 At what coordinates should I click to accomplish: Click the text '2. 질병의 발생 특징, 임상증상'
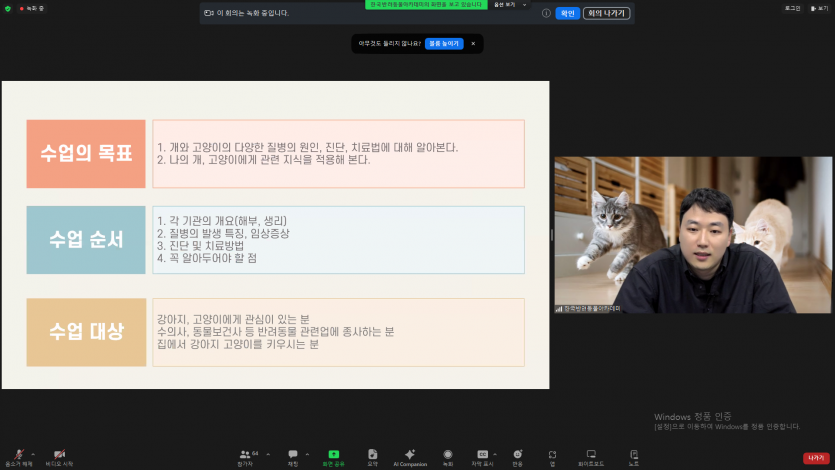(223, 234)
